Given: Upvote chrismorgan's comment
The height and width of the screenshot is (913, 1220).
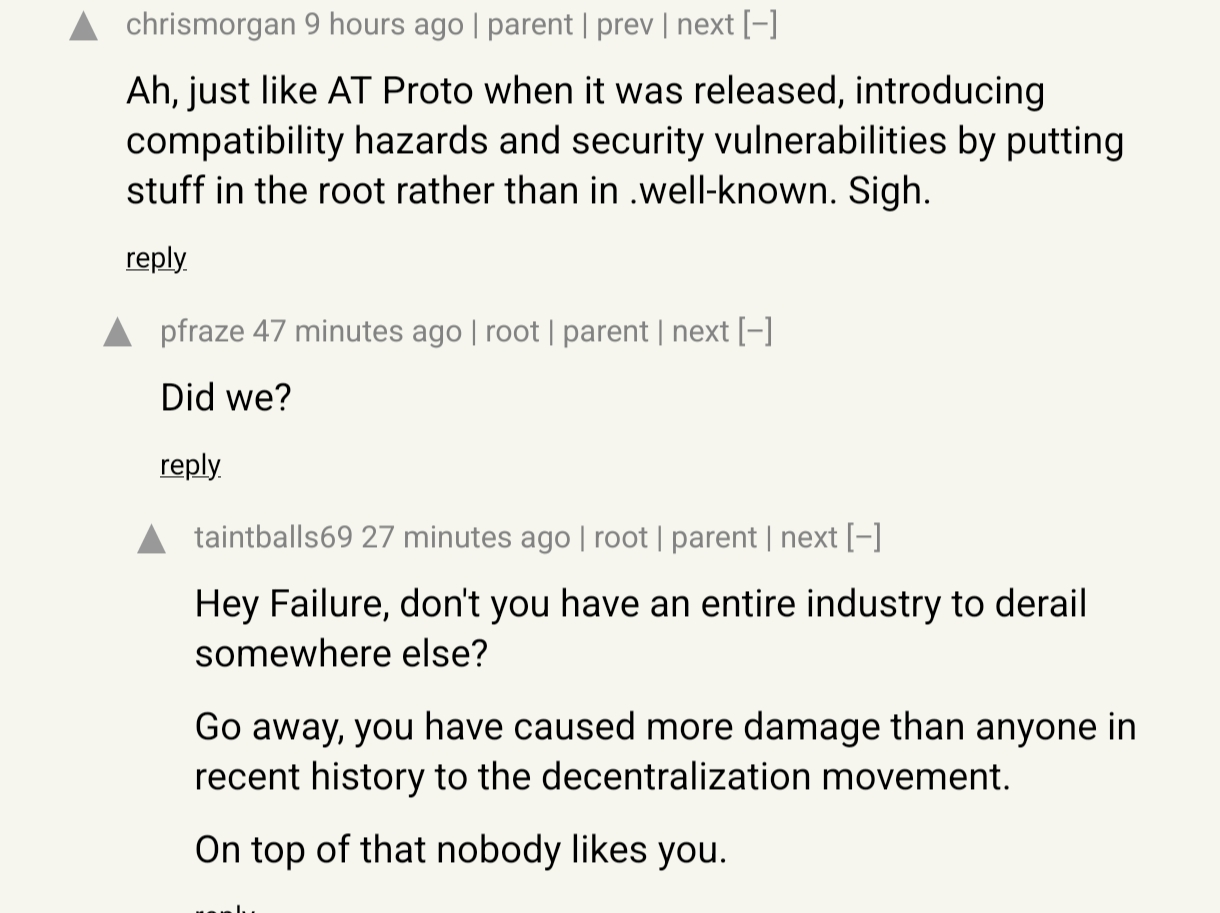Looking at the screenshot, I should click(x=84, y=26).
